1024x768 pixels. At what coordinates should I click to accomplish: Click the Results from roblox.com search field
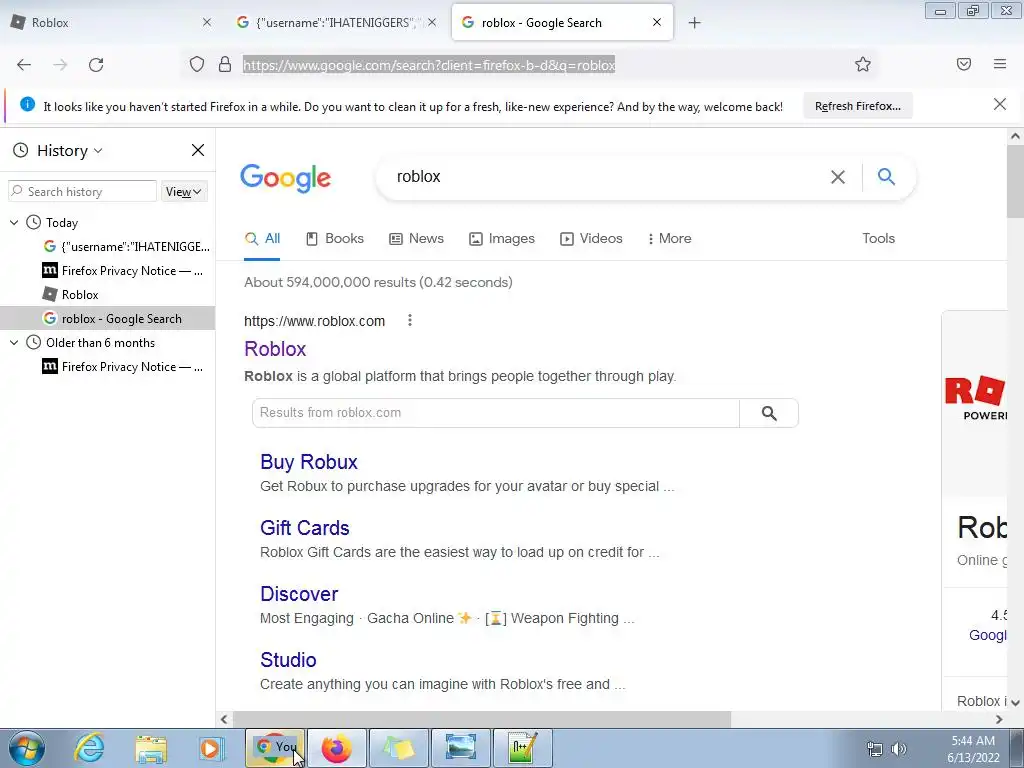(496, 413)
